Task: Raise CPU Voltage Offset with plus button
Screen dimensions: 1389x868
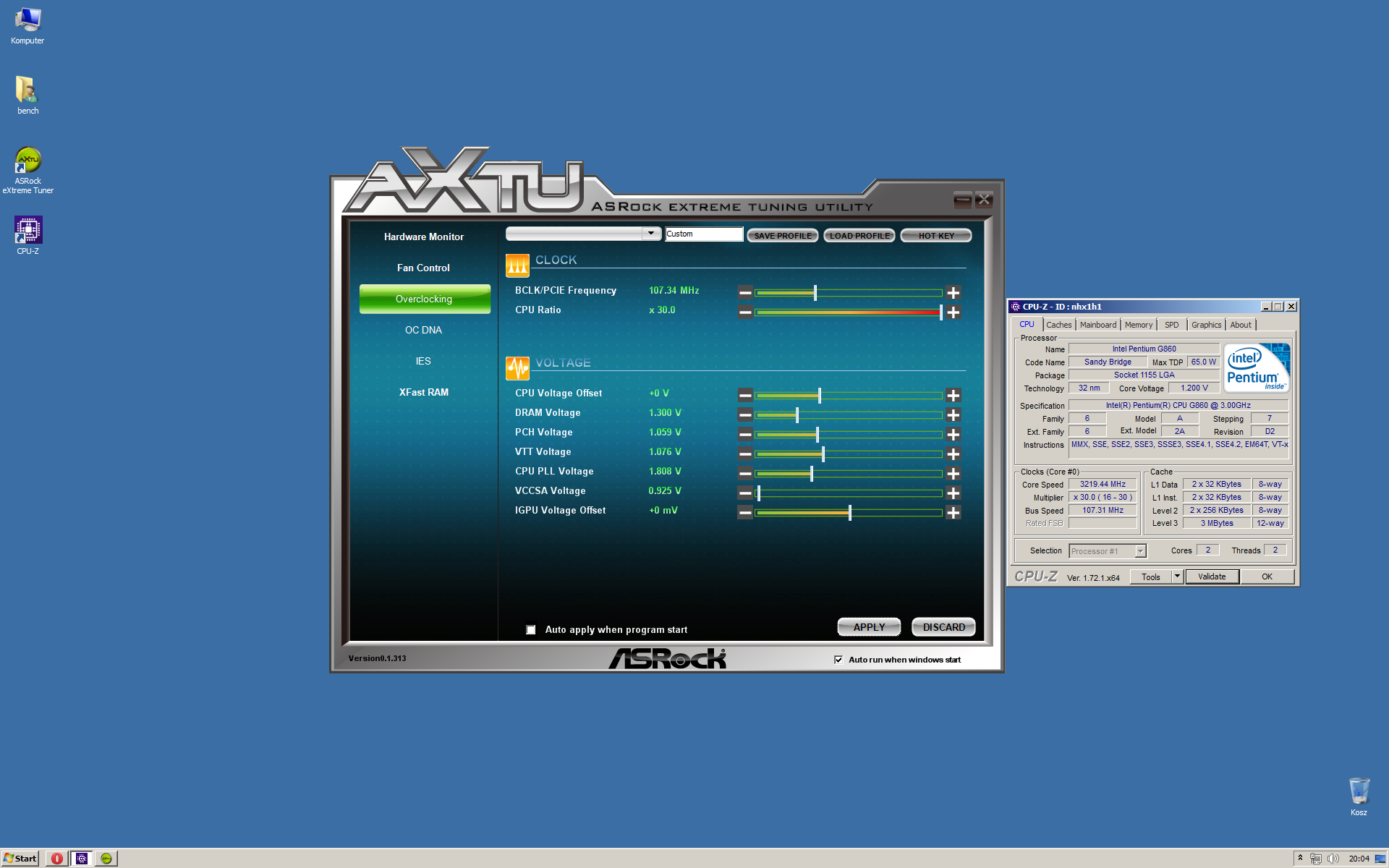Action: point(953,396)
